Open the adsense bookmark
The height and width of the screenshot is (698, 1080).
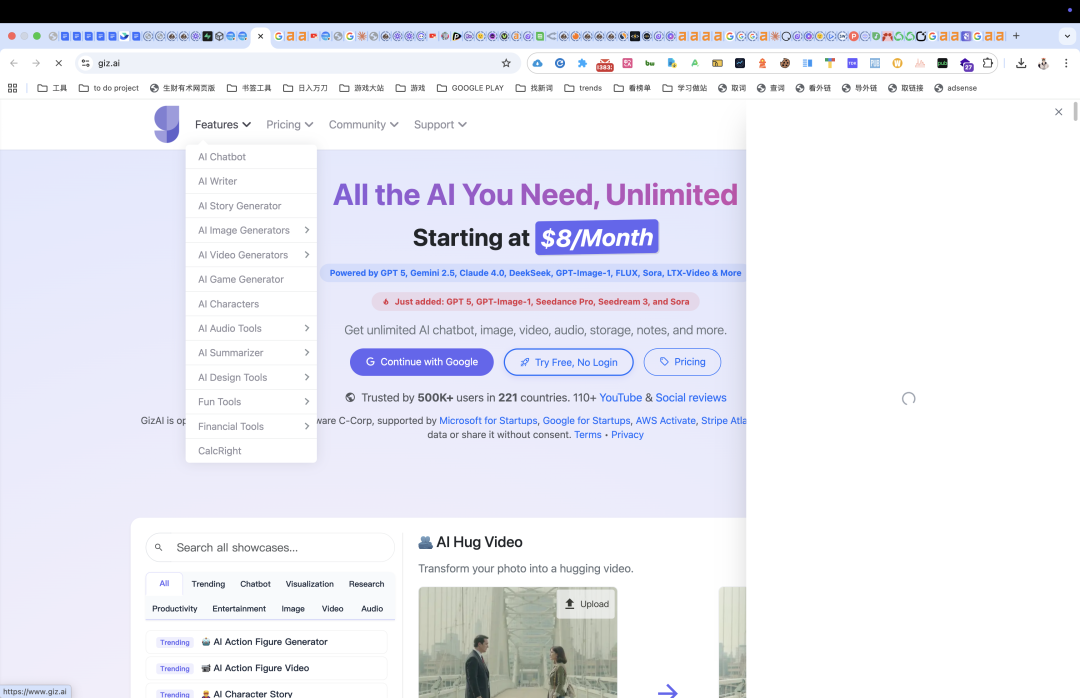[x=955, y=88]
